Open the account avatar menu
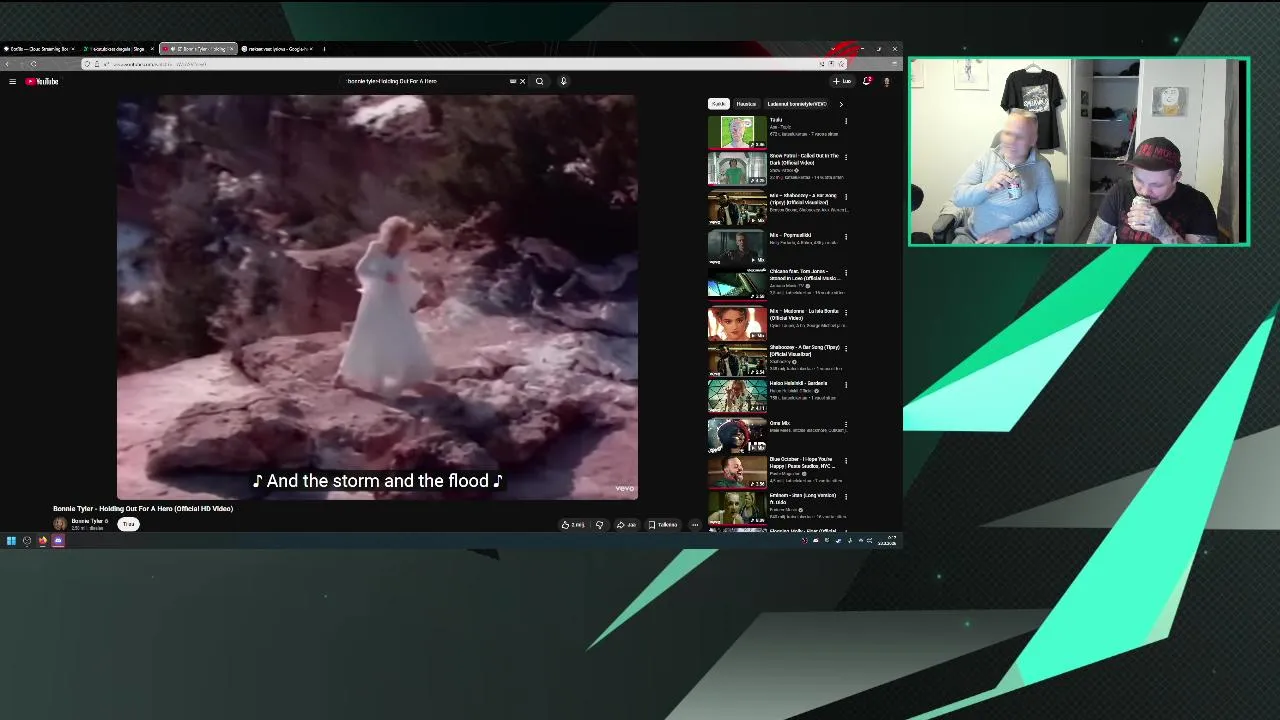 [886, 81]
